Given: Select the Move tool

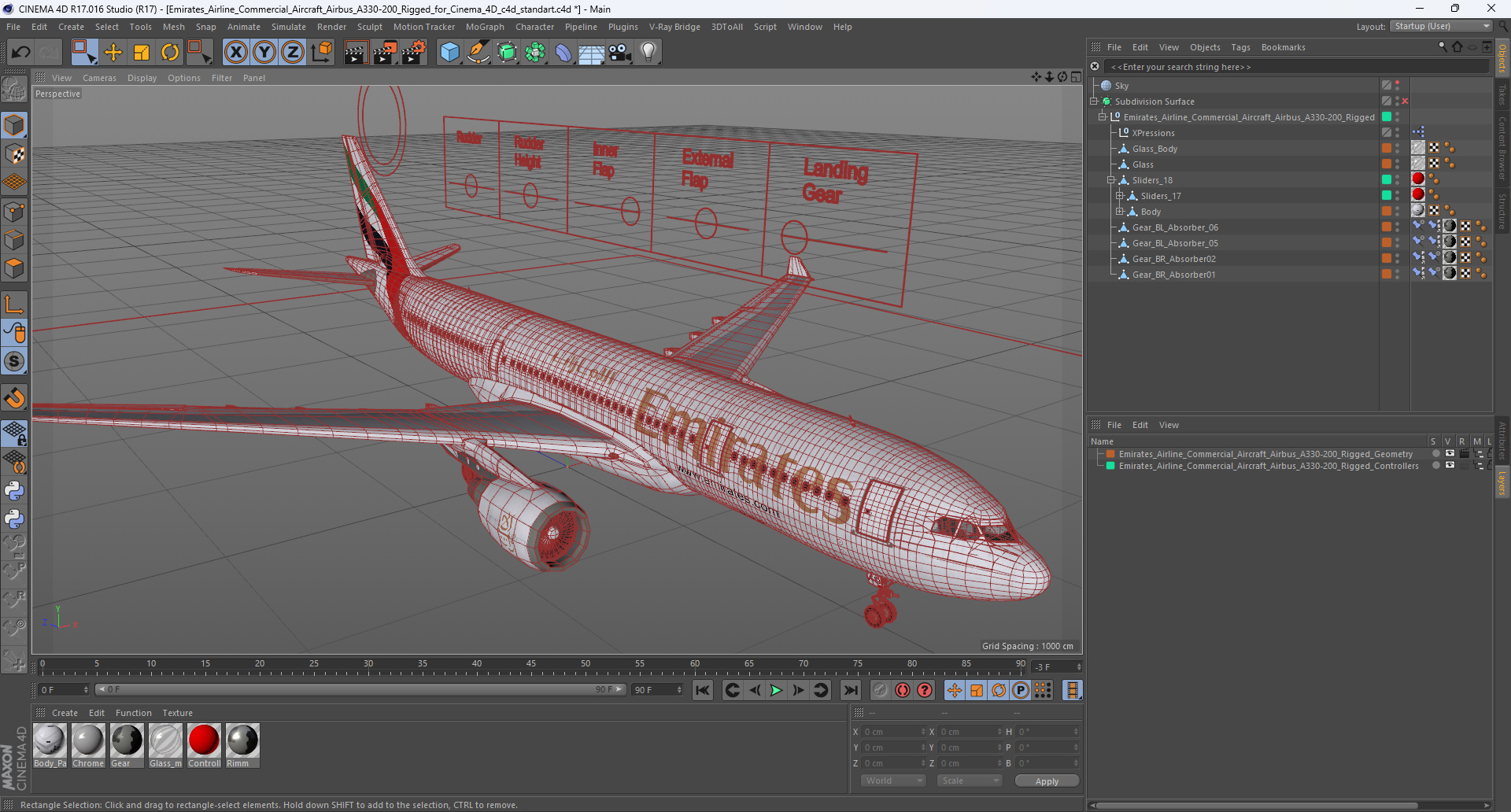Looking at the screenshot, I should pos(113,53).
